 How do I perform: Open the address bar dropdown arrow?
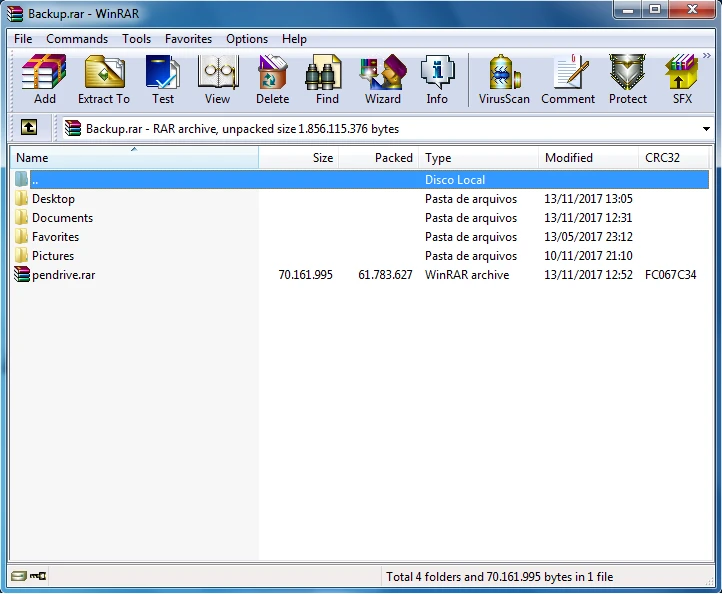coord(706,129)
